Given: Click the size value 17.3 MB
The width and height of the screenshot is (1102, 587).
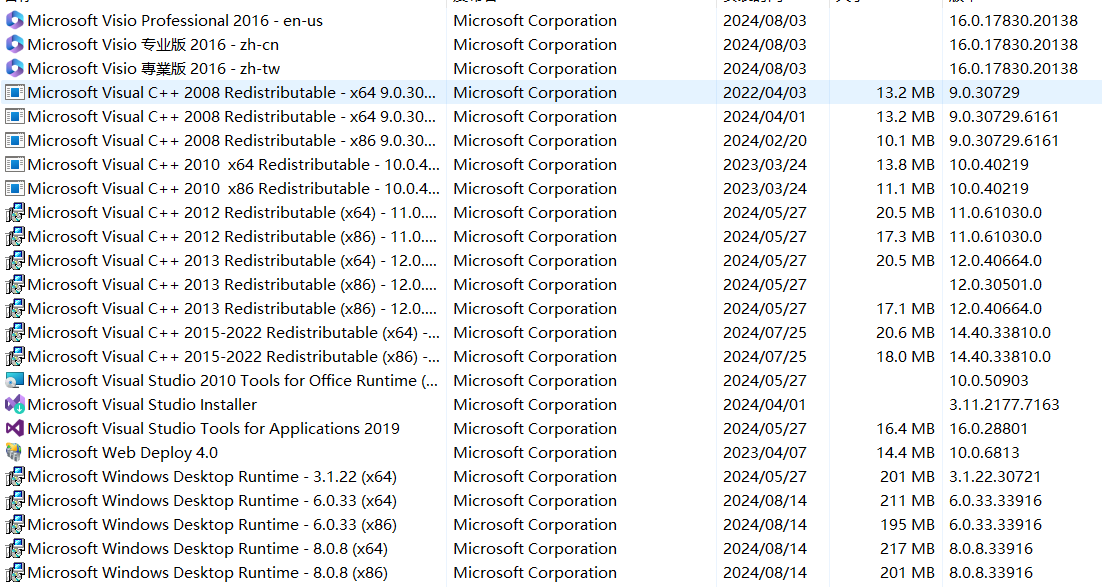Looking at the screenshot, I should [905, 236].
